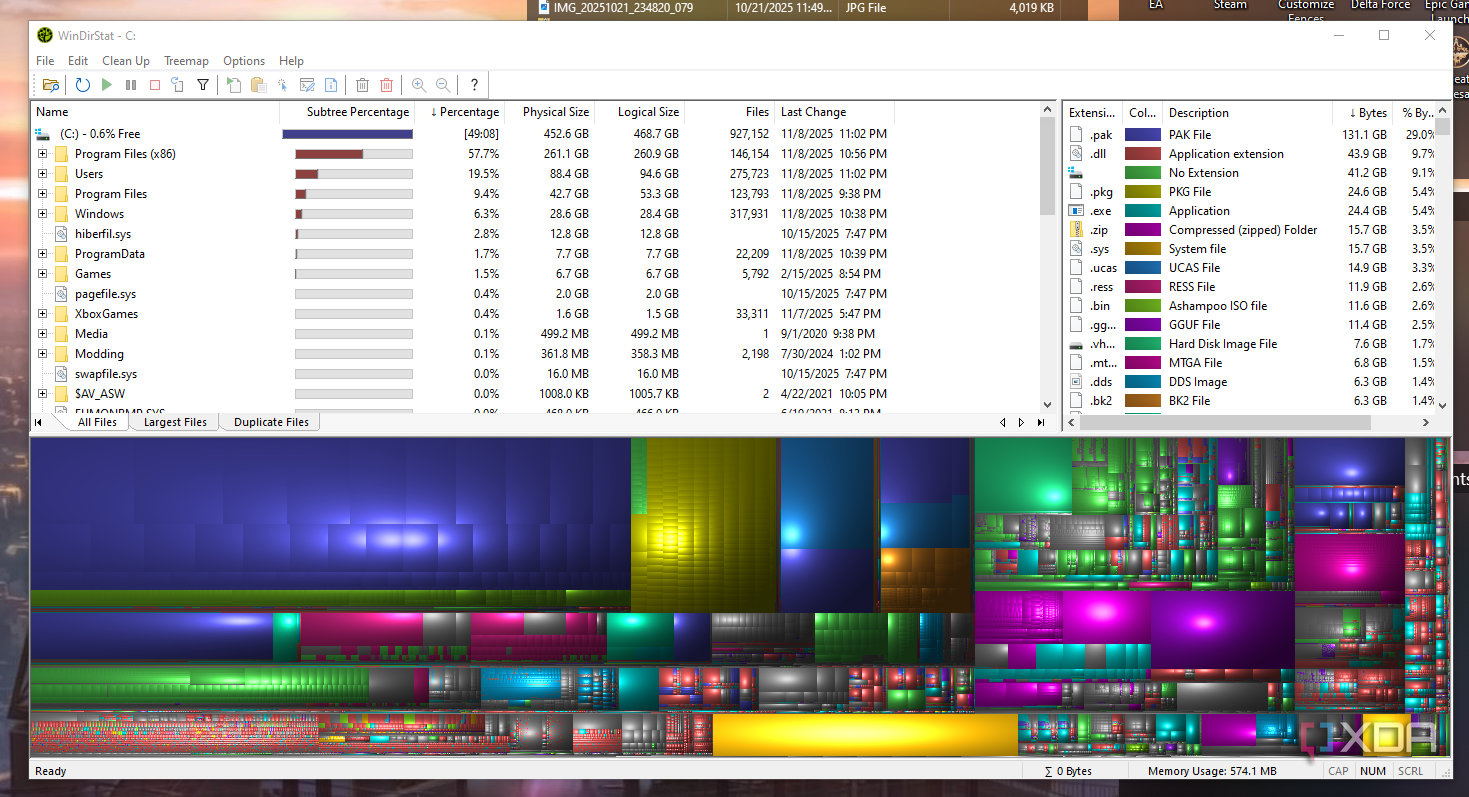Expand the Modding folder node
The image size is (1469, 797).
[x=42, y=354]
